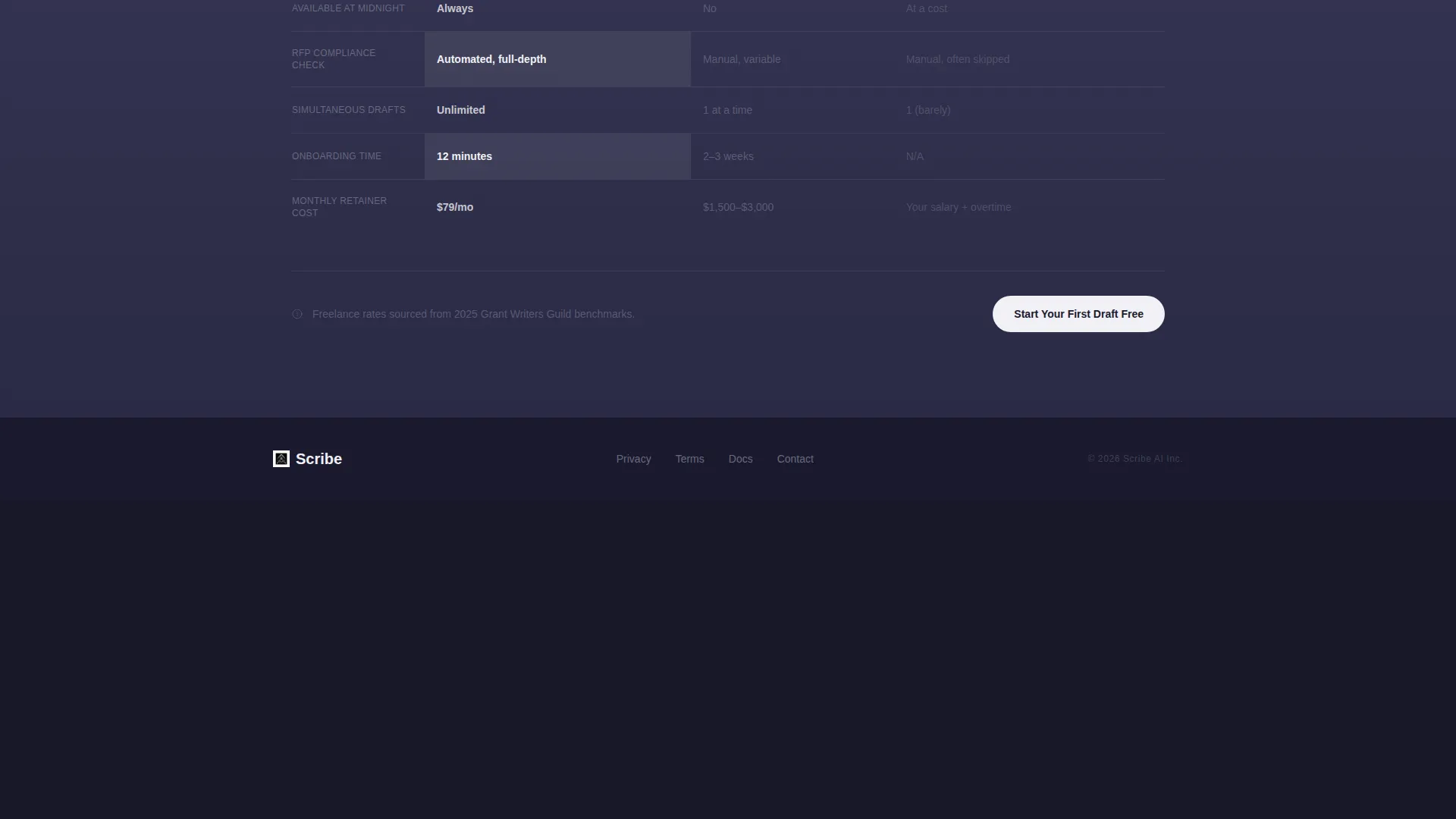Screen dimensions: 1456x819
Task: Click the info icon beside freelance rates note
Action: [297, 314]
